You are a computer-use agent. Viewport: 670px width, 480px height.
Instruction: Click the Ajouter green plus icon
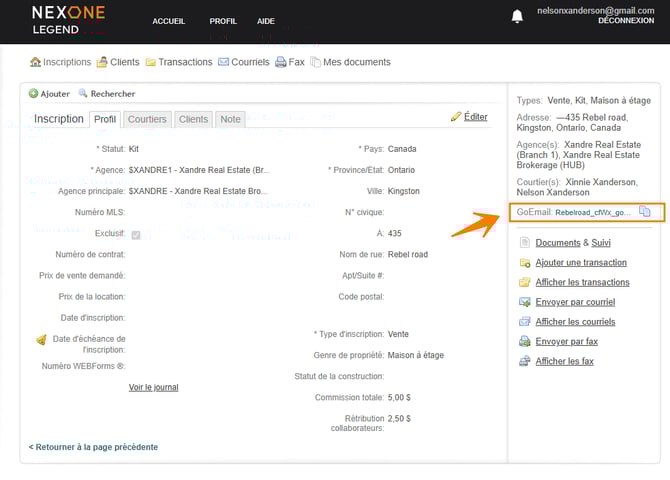pos(34,94)
